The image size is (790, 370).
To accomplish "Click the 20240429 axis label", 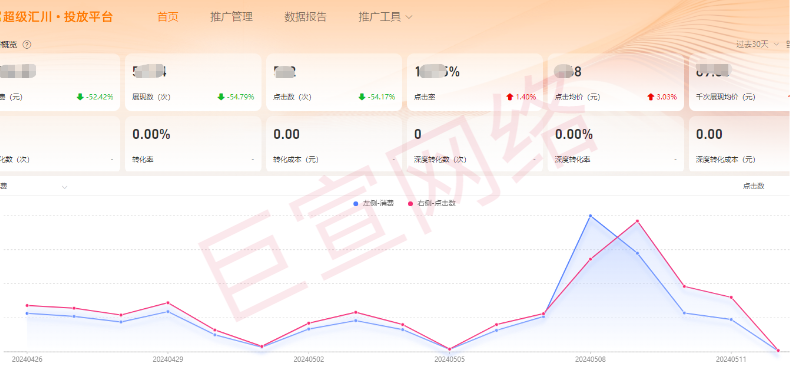I will point(167,360).
